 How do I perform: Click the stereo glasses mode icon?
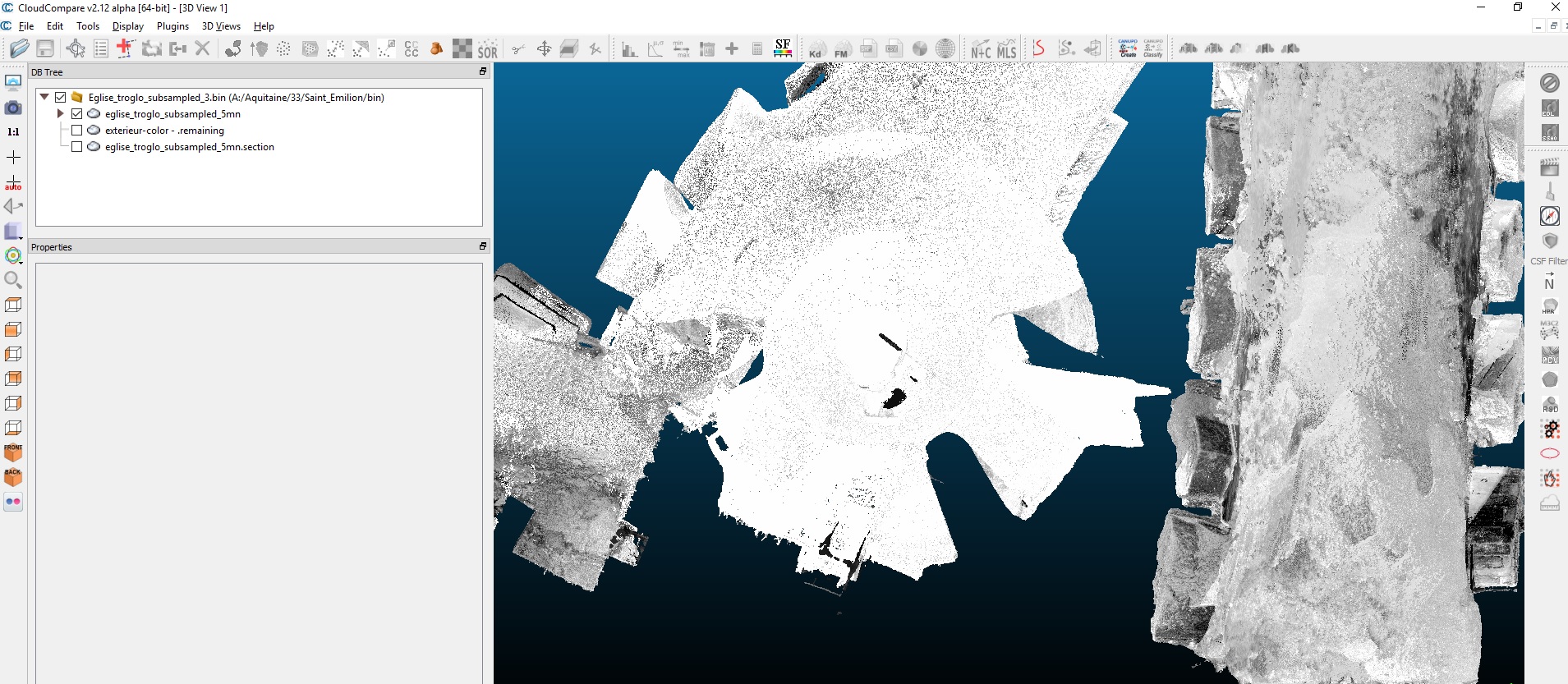click(13, 502)
